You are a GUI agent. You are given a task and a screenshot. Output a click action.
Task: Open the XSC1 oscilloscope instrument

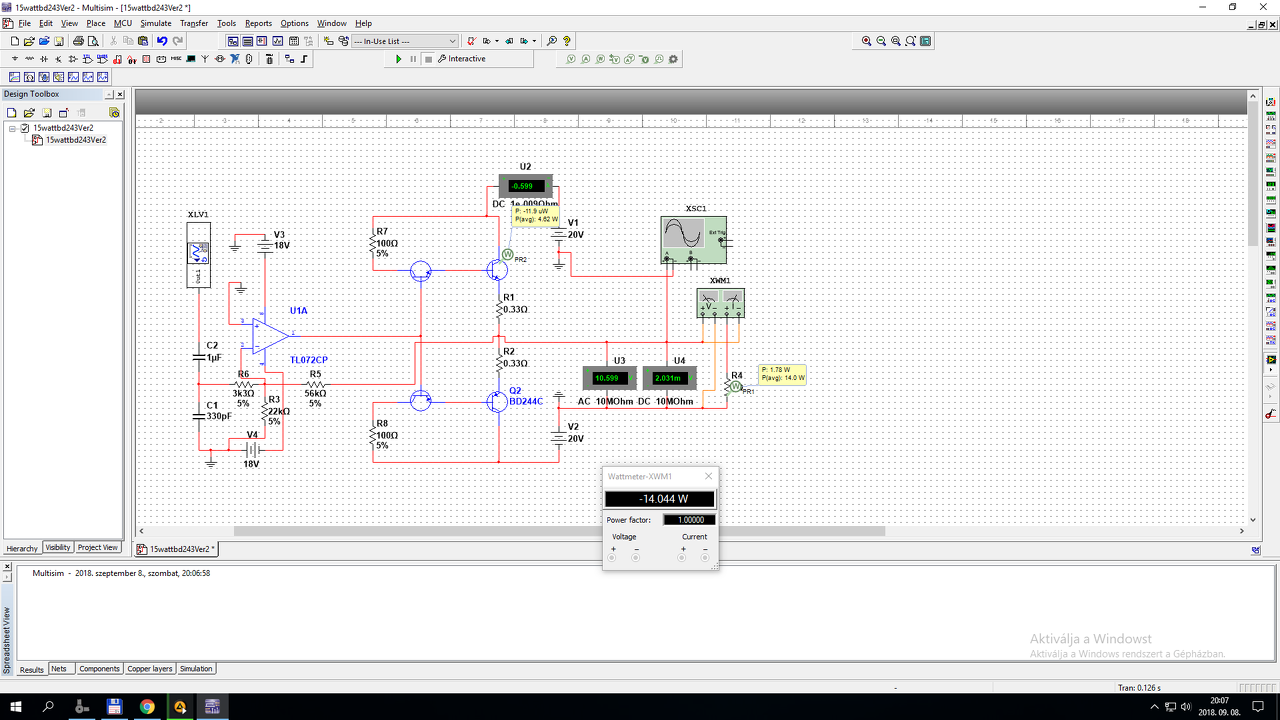pyautogui.click(x=693, y=239)
